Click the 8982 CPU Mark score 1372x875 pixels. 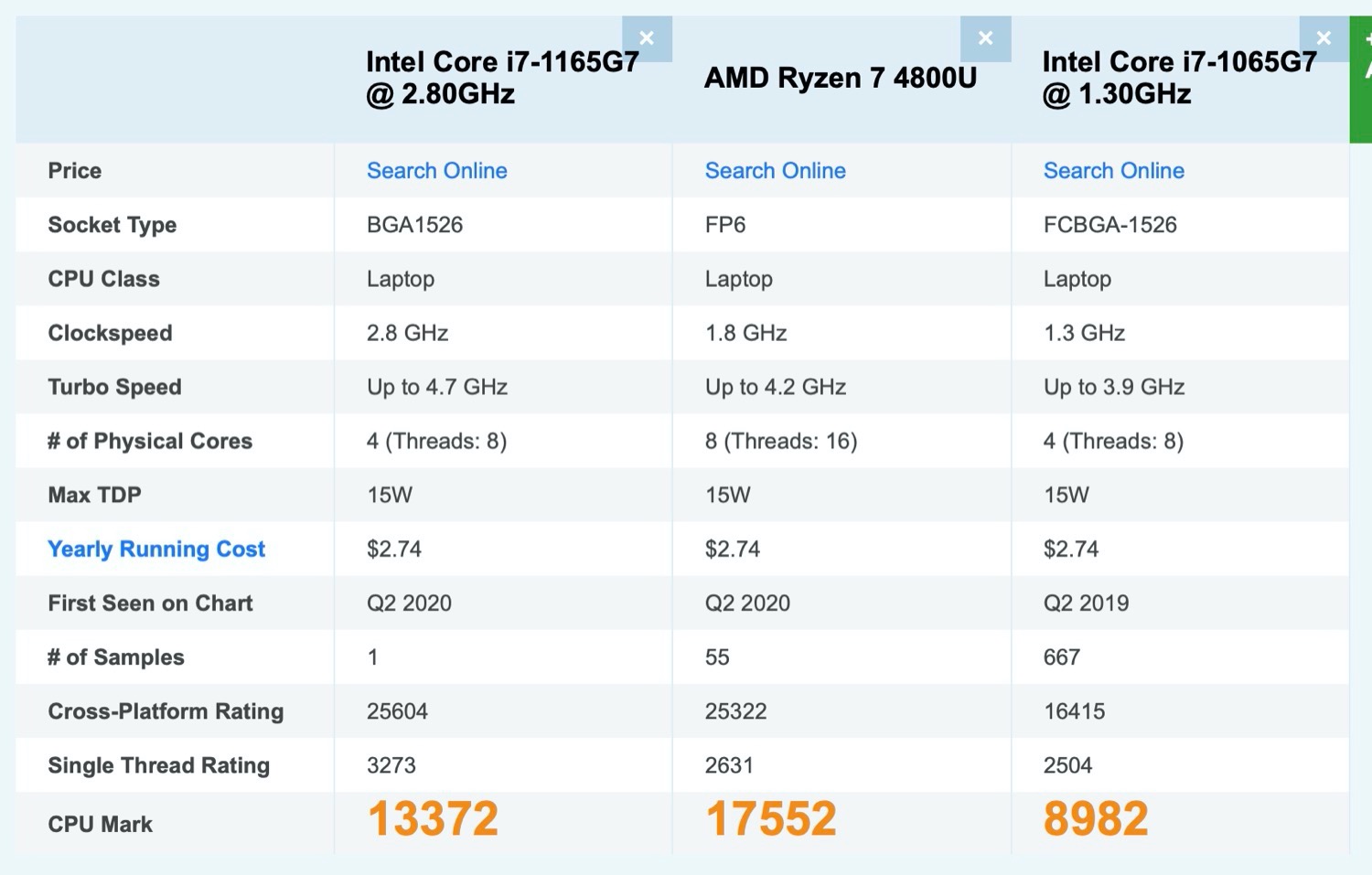[1095, 818]
